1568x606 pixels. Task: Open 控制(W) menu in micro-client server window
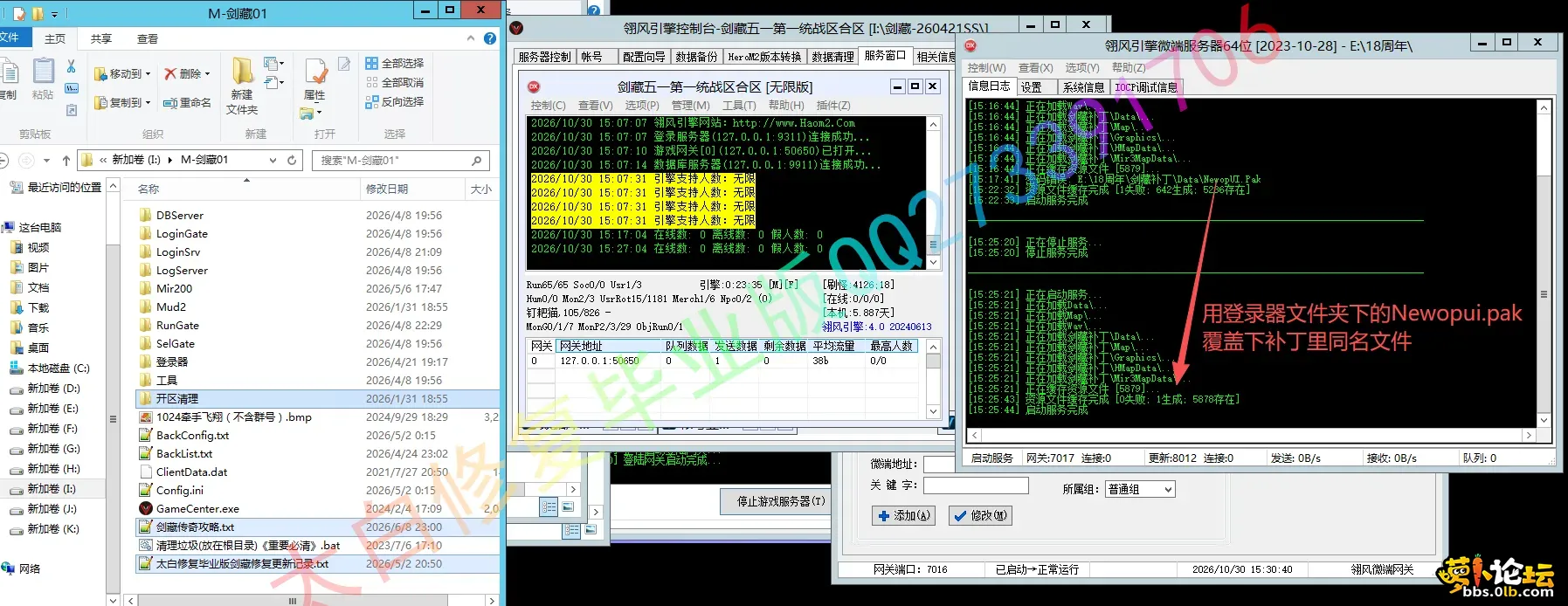click(986, 67)
